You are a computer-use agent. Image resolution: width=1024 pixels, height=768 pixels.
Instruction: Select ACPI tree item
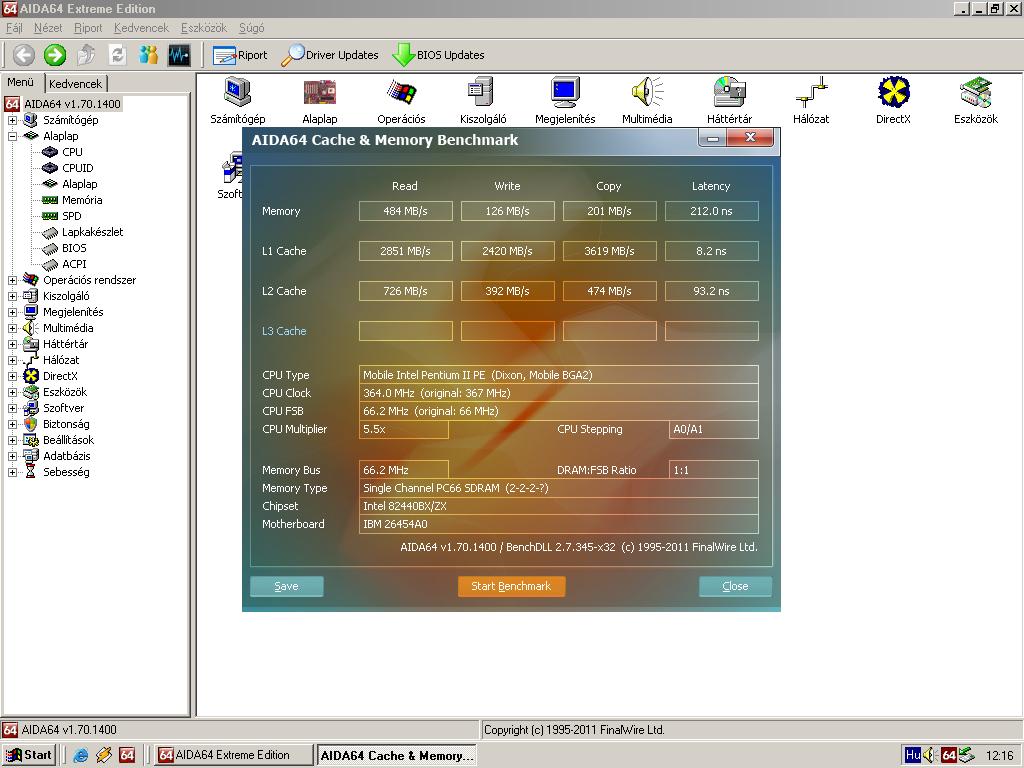tap(74, 264)
